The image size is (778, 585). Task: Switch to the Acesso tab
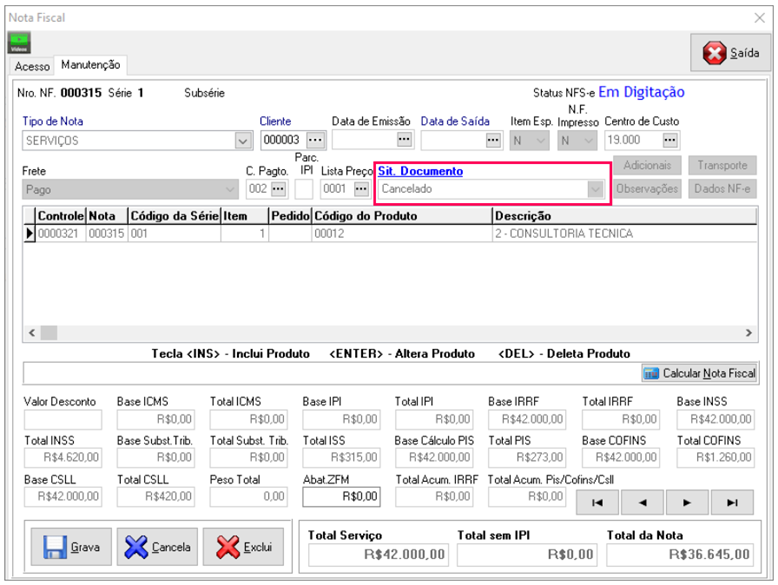(x=32, y=66)
